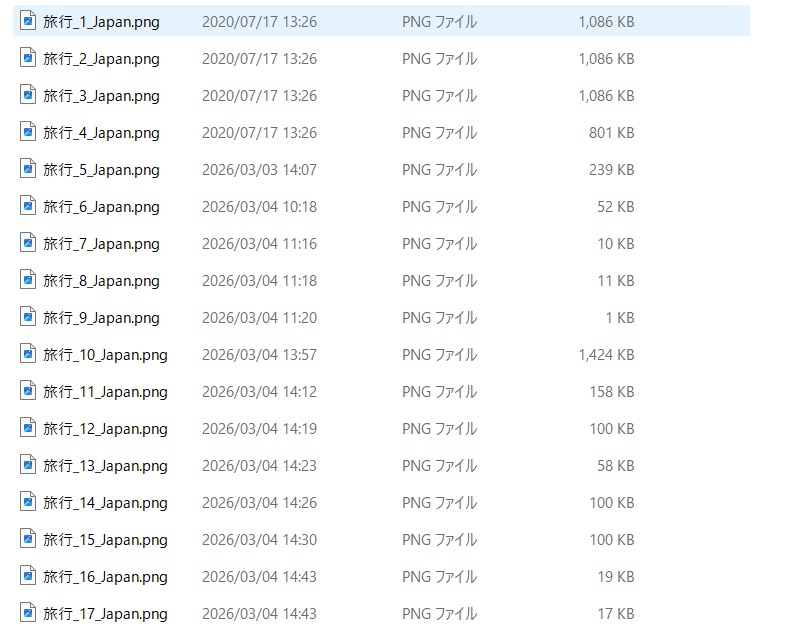Click the date 2026/03/04 13:57
The width and height of the screenshot is (787, 637).
tap(259, 355)
